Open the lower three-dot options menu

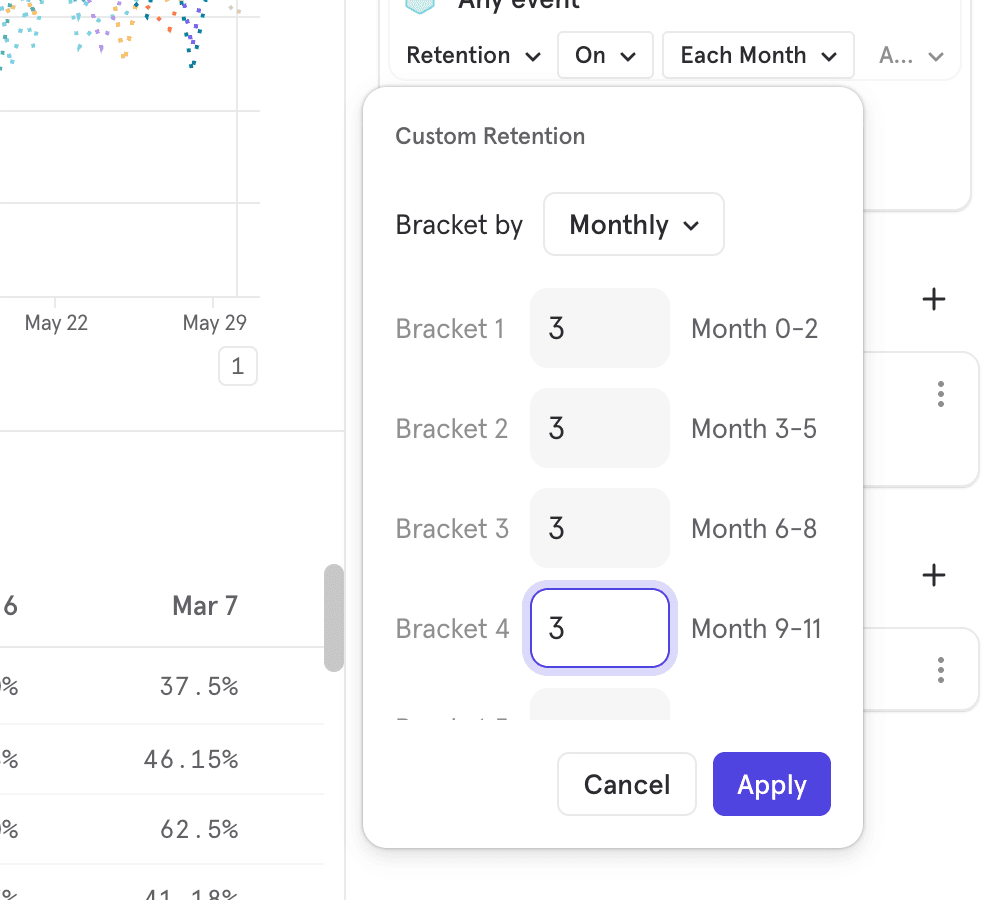(940, 670)
